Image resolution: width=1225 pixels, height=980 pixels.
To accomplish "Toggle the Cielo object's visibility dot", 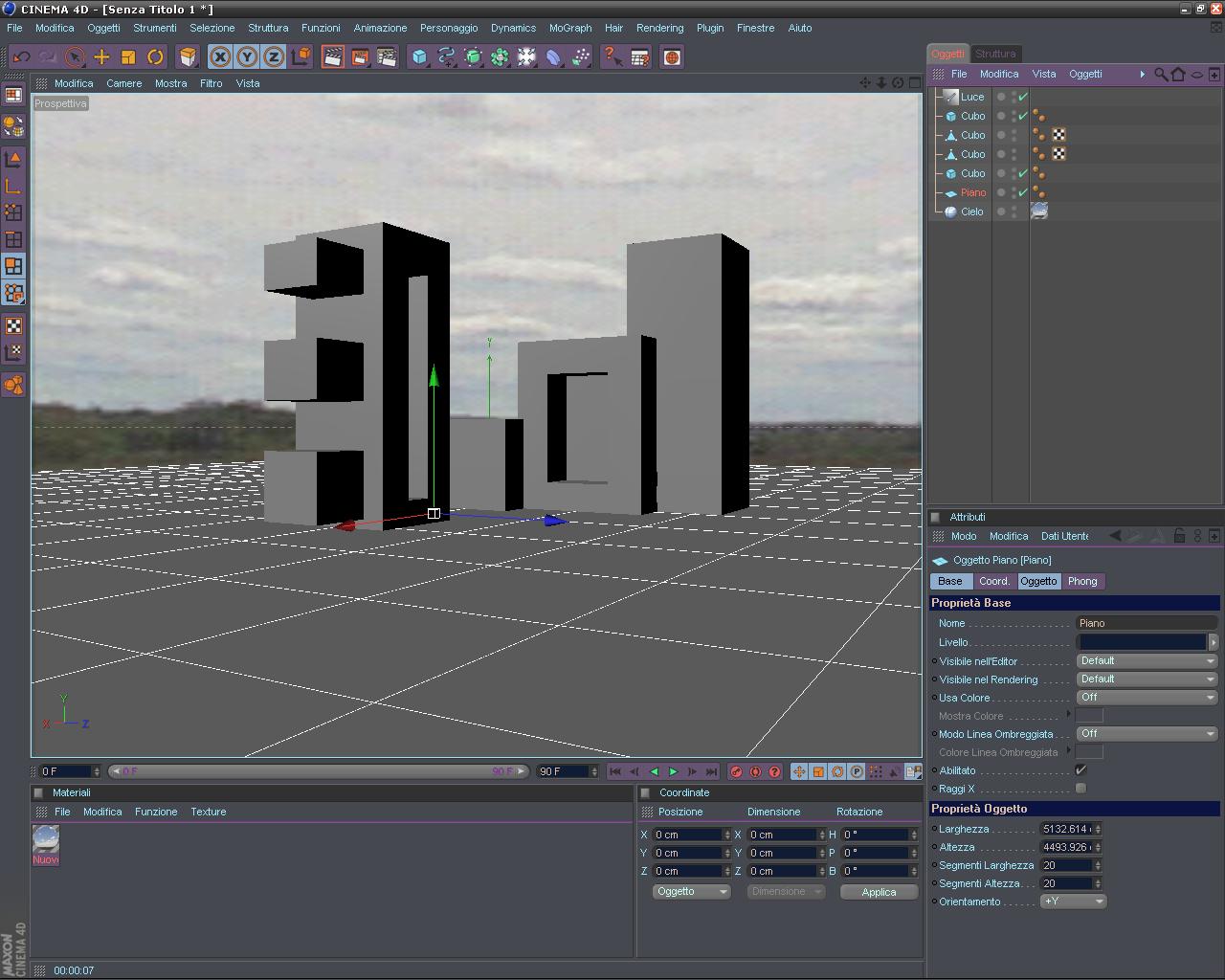I will click(1001, 212).
